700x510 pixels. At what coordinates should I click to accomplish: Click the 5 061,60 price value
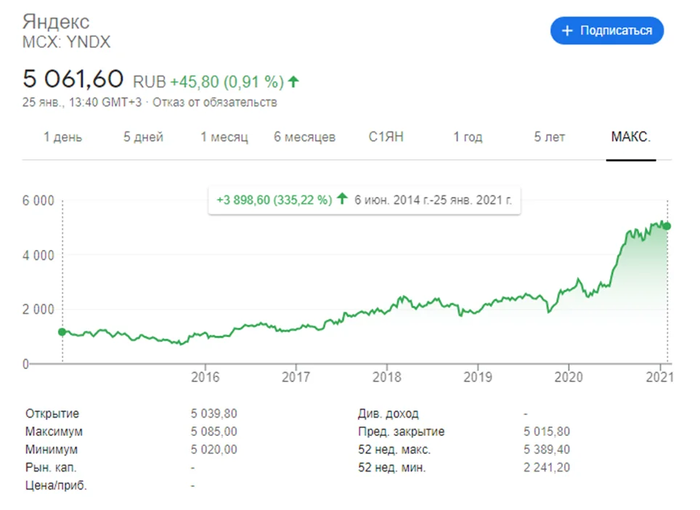pos(75,79)
